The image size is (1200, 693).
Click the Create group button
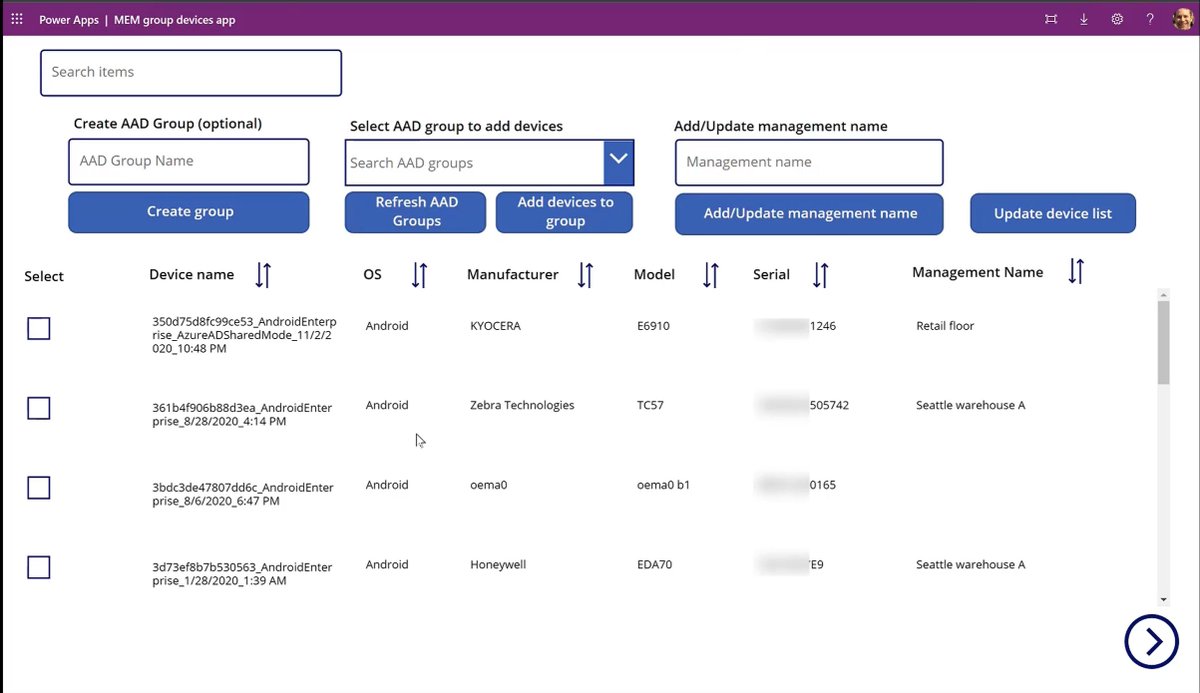pos(189,212)
